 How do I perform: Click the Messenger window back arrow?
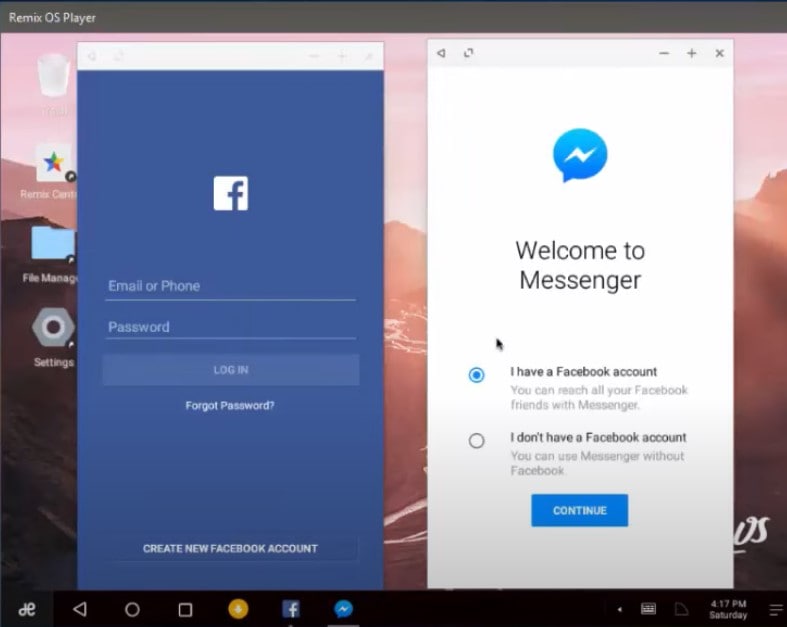pyautogui.click(x=441, y=53)
